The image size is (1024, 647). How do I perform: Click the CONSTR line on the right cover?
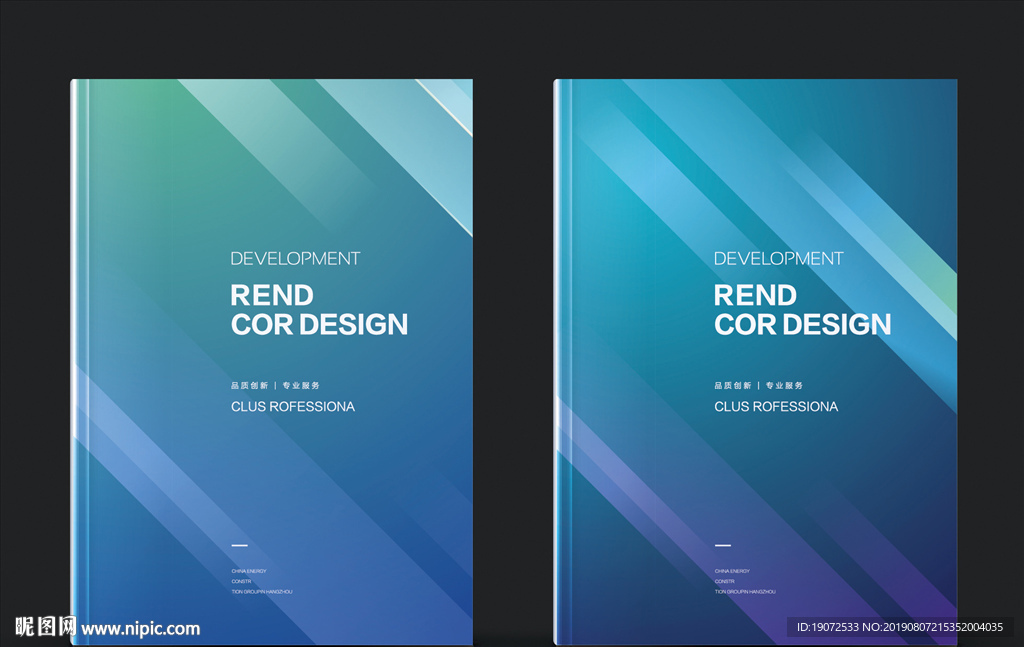(x=724, y=582)
